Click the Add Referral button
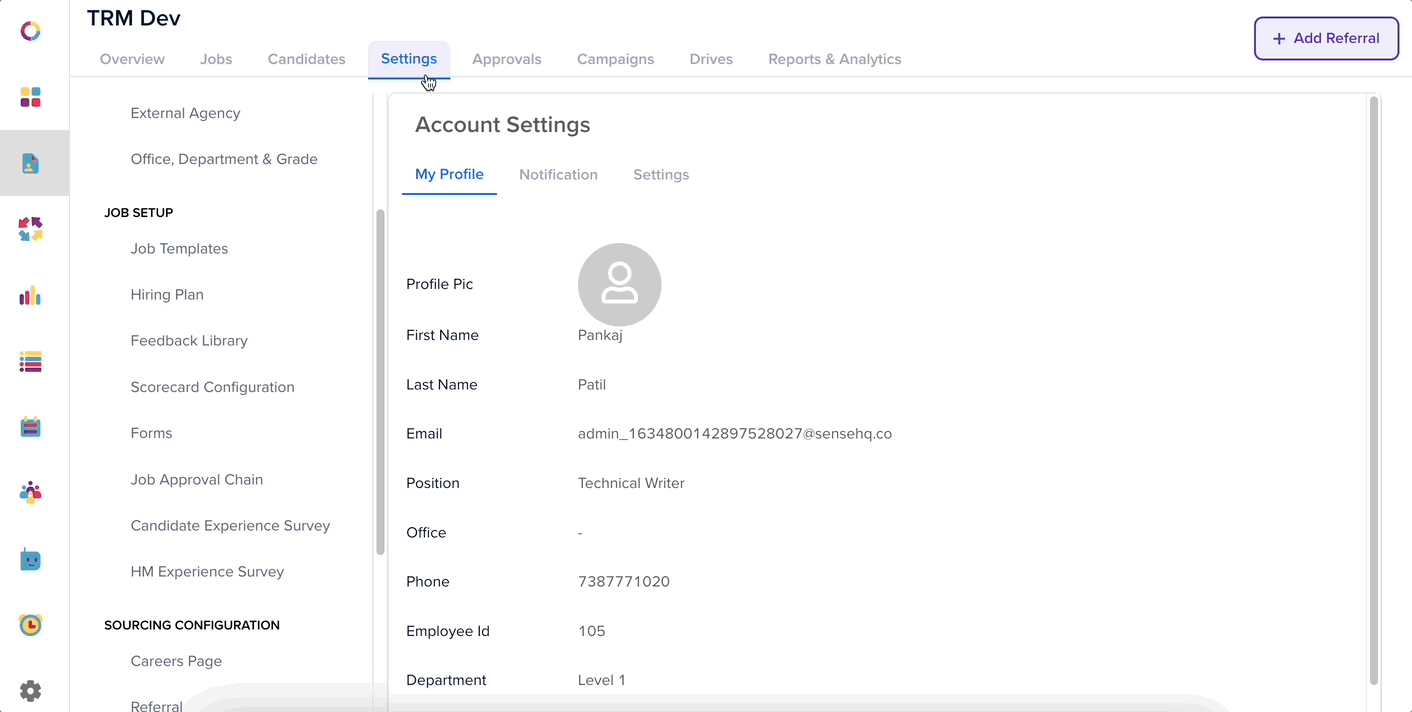 click(x=1326, y=38)
